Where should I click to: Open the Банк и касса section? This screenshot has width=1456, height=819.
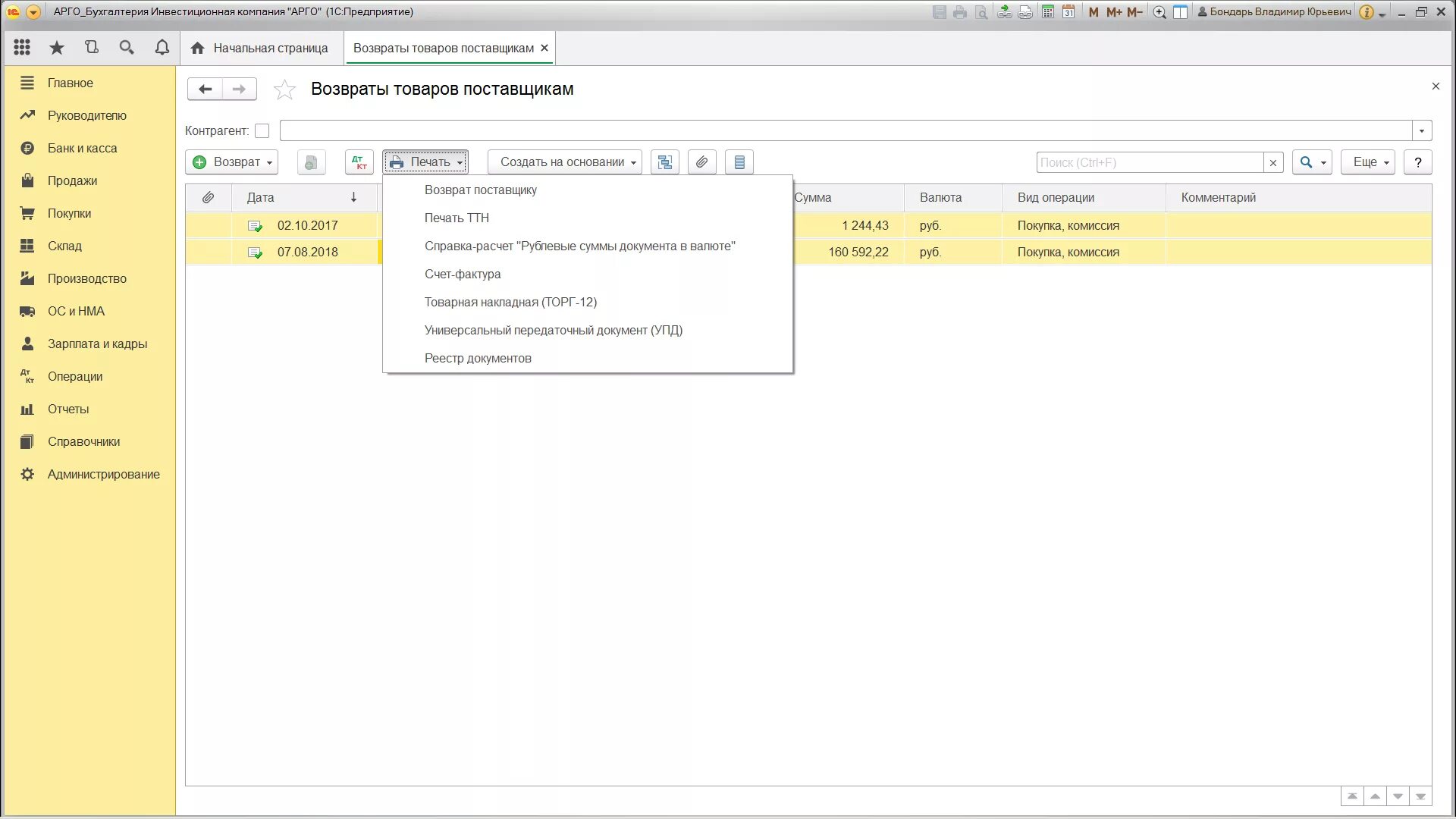(x=82, y=148)
